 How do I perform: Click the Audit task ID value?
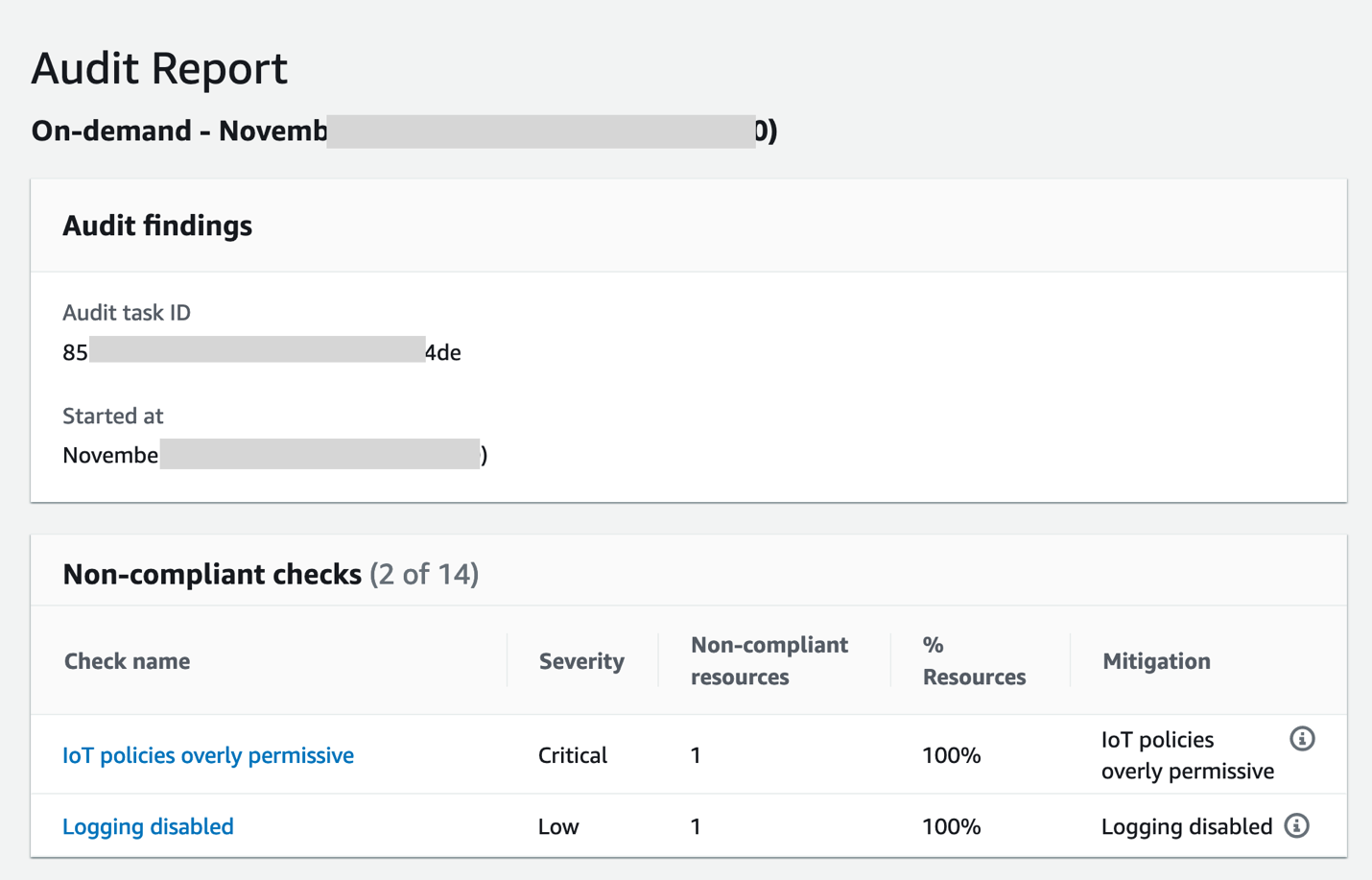pyautogui.click(x=261, y=352)
